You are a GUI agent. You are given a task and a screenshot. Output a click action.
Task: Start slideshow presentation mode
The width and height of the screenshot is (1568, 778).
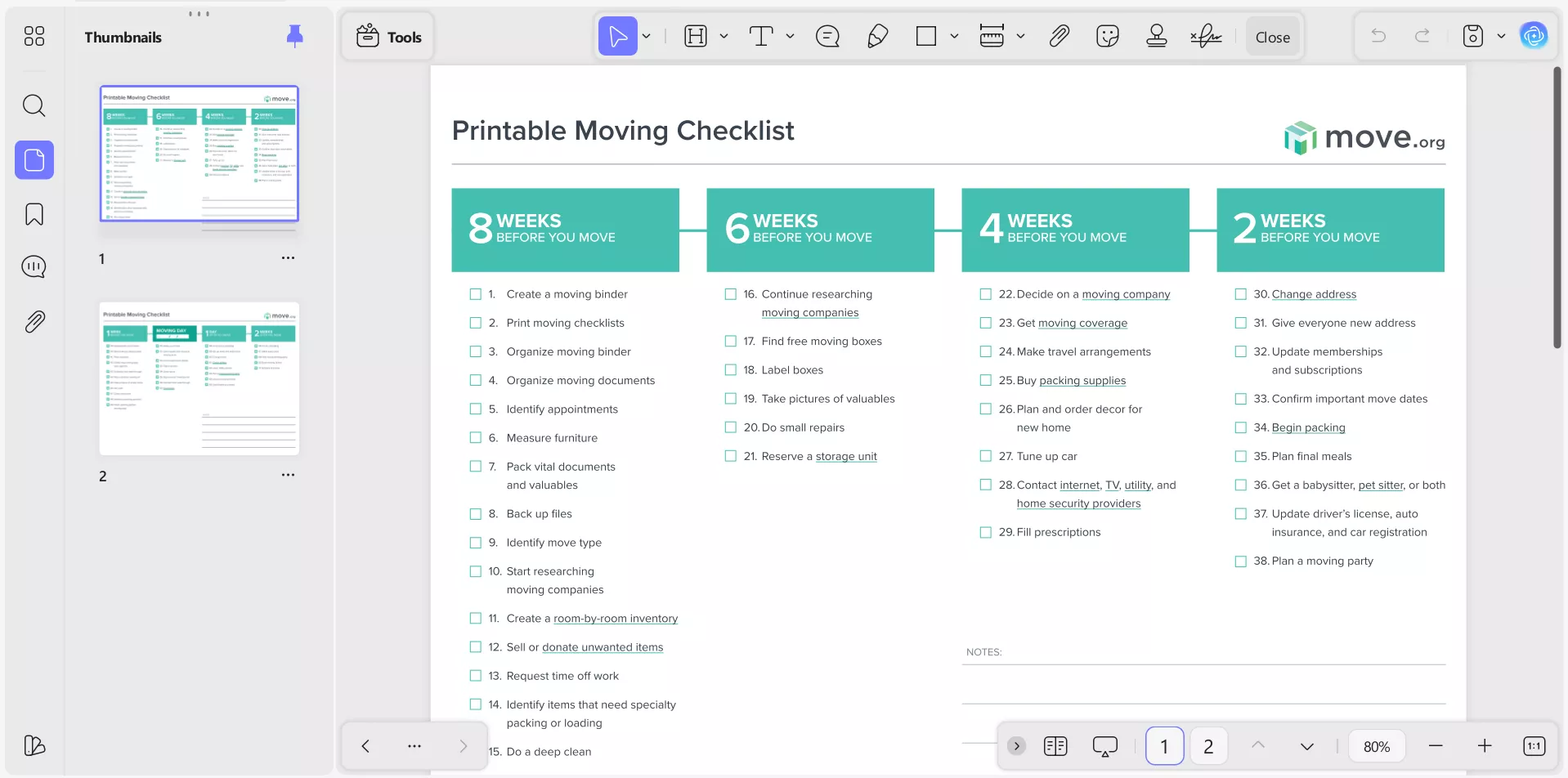[1105, 746]
